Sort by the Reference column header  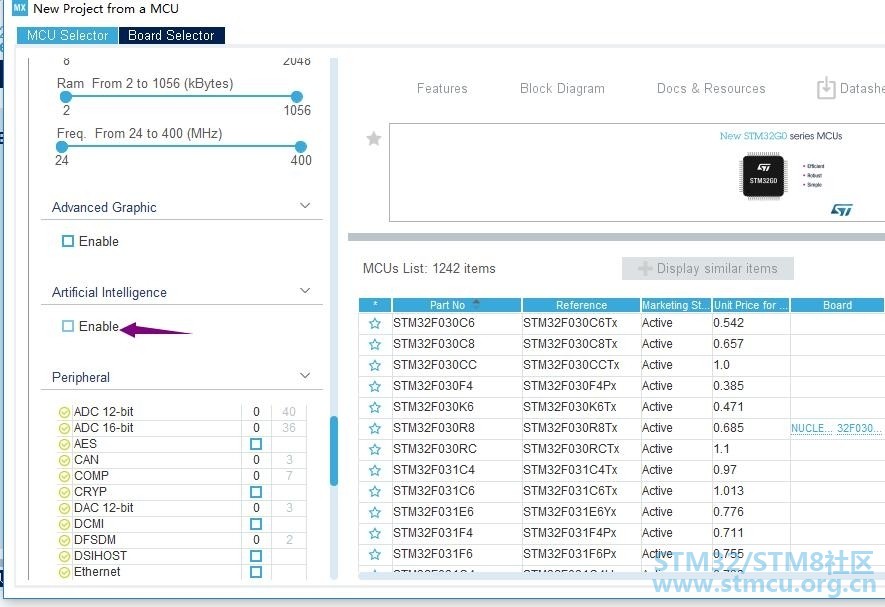(581, 305)
